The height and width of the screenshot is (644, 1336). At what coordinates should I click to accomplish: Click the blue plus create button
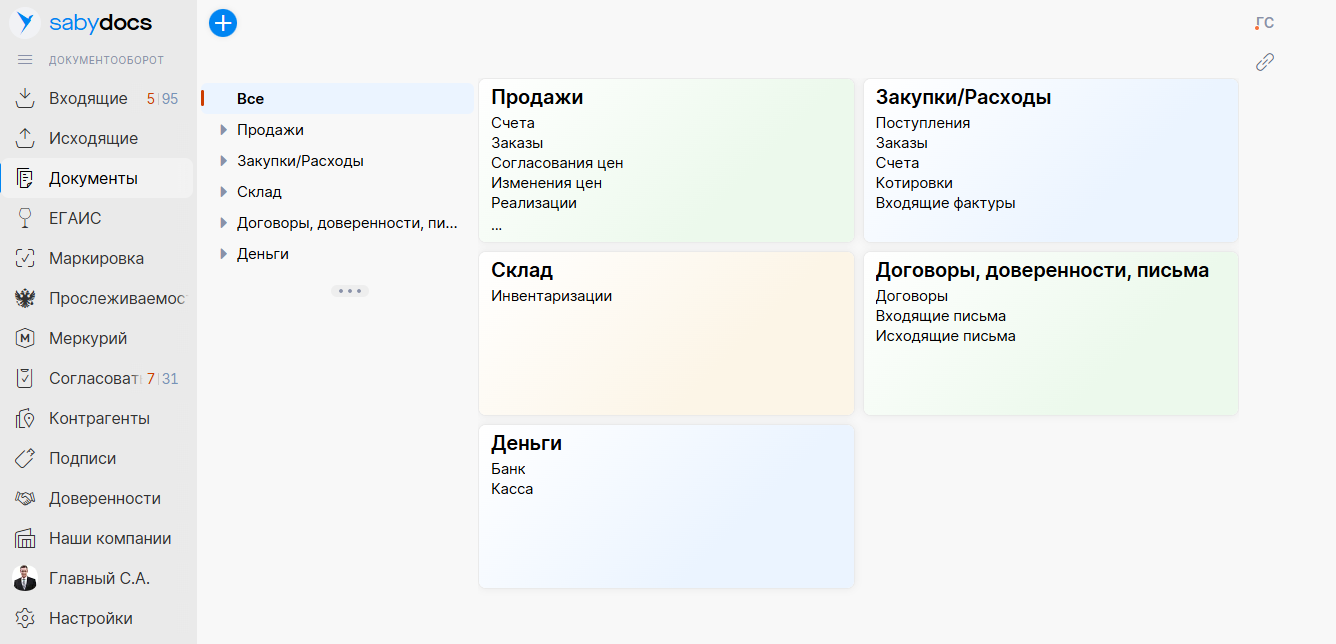[223, 22]
